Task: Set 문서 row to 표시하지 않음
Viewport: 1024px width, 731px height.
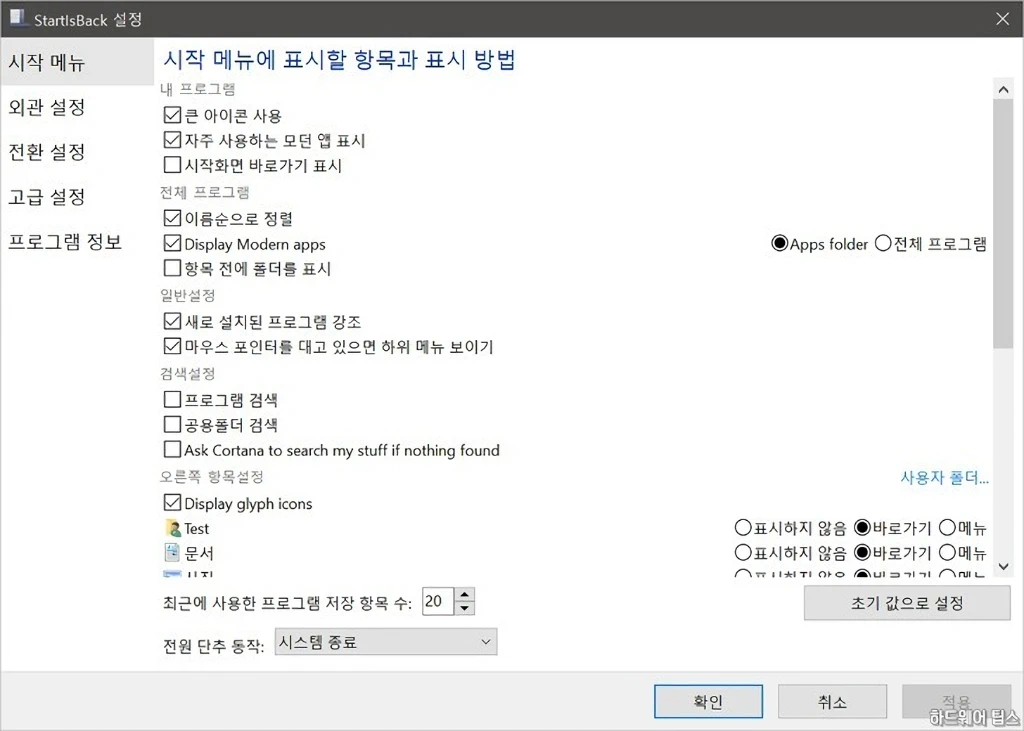Action: [x=743, y=553]
